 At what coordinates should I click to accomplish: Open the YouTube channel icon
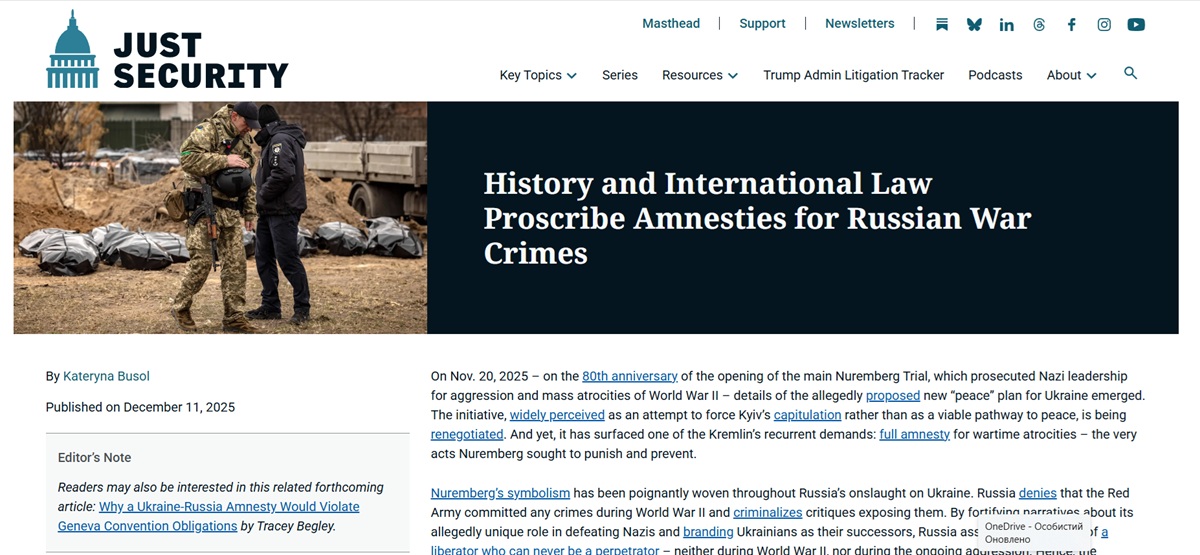(1136, 25)
